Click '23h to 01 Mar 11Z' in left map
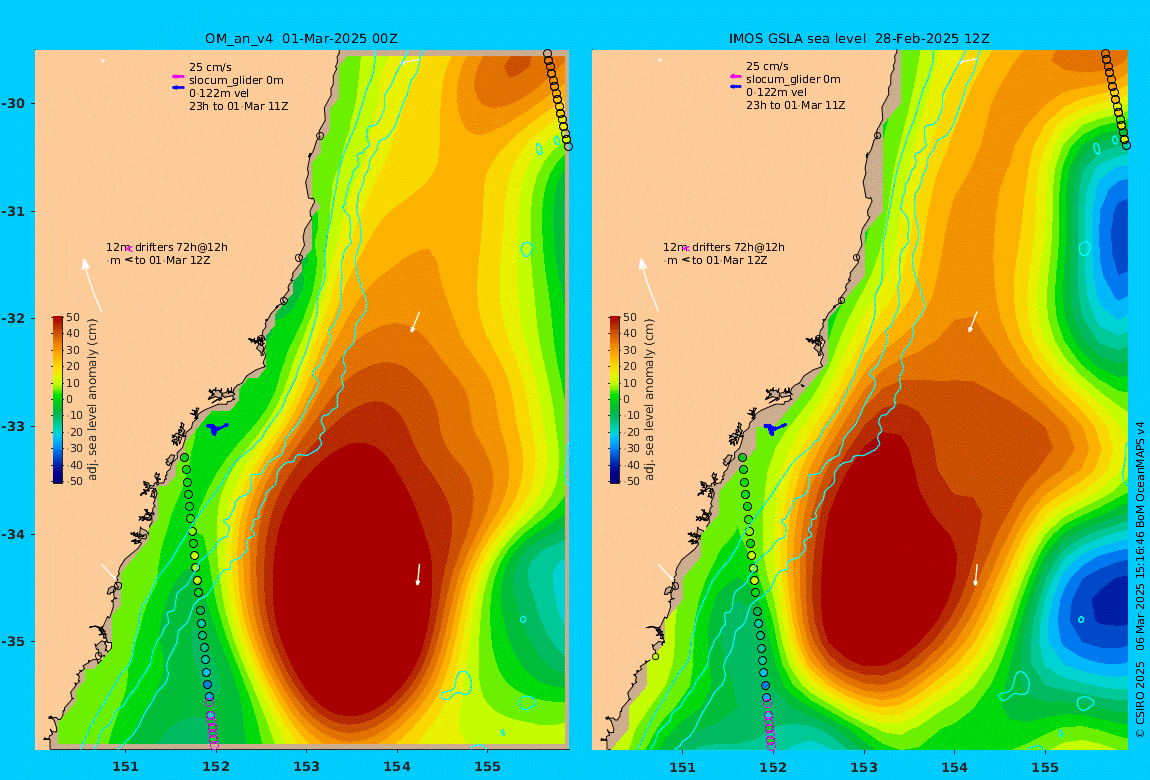The image size is (1150, 780). click(x=238, y=106)
